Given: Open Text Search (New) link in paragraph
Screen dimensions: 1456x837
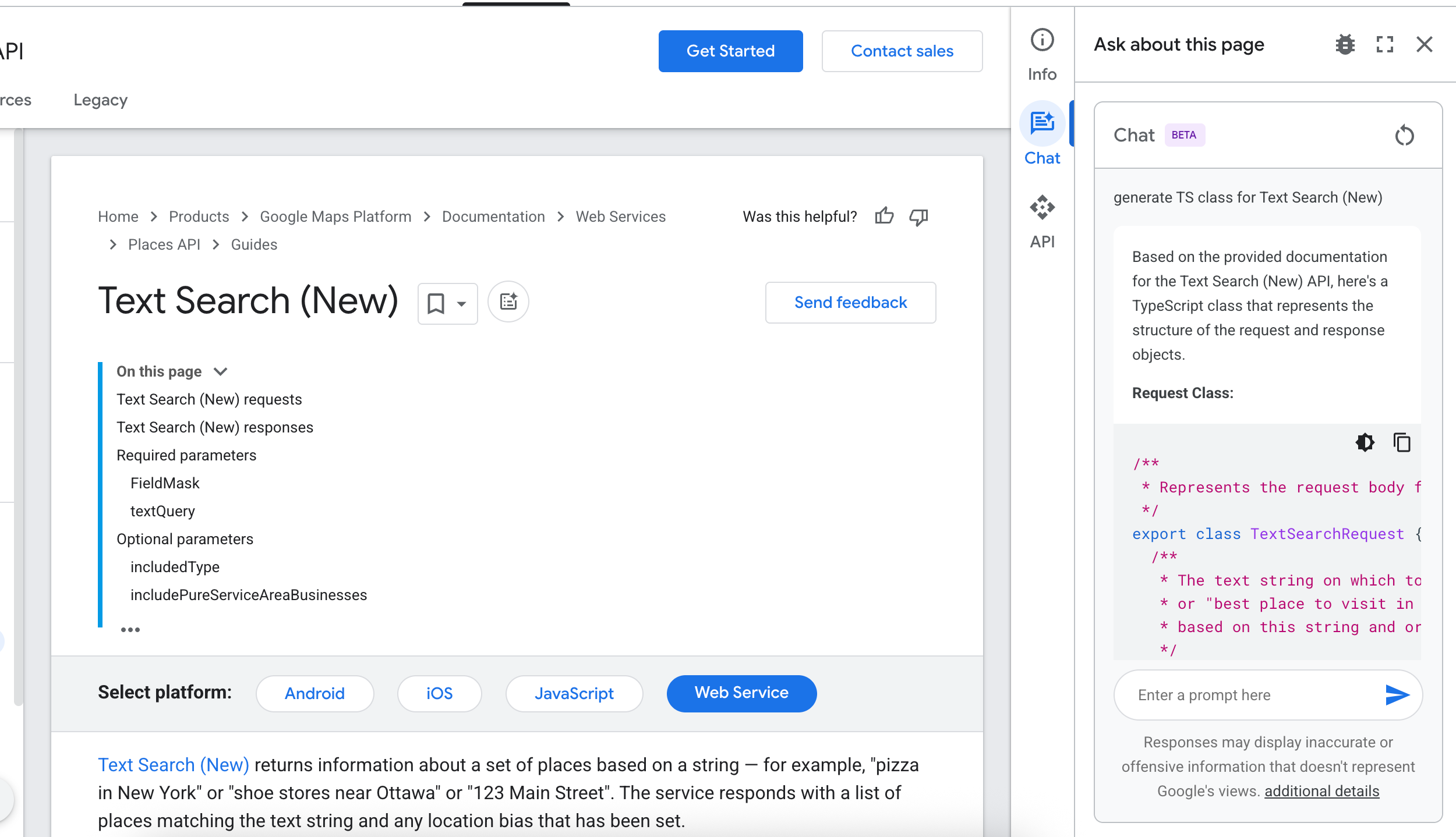Looking at the screenshot, I should tap(174, 765).
